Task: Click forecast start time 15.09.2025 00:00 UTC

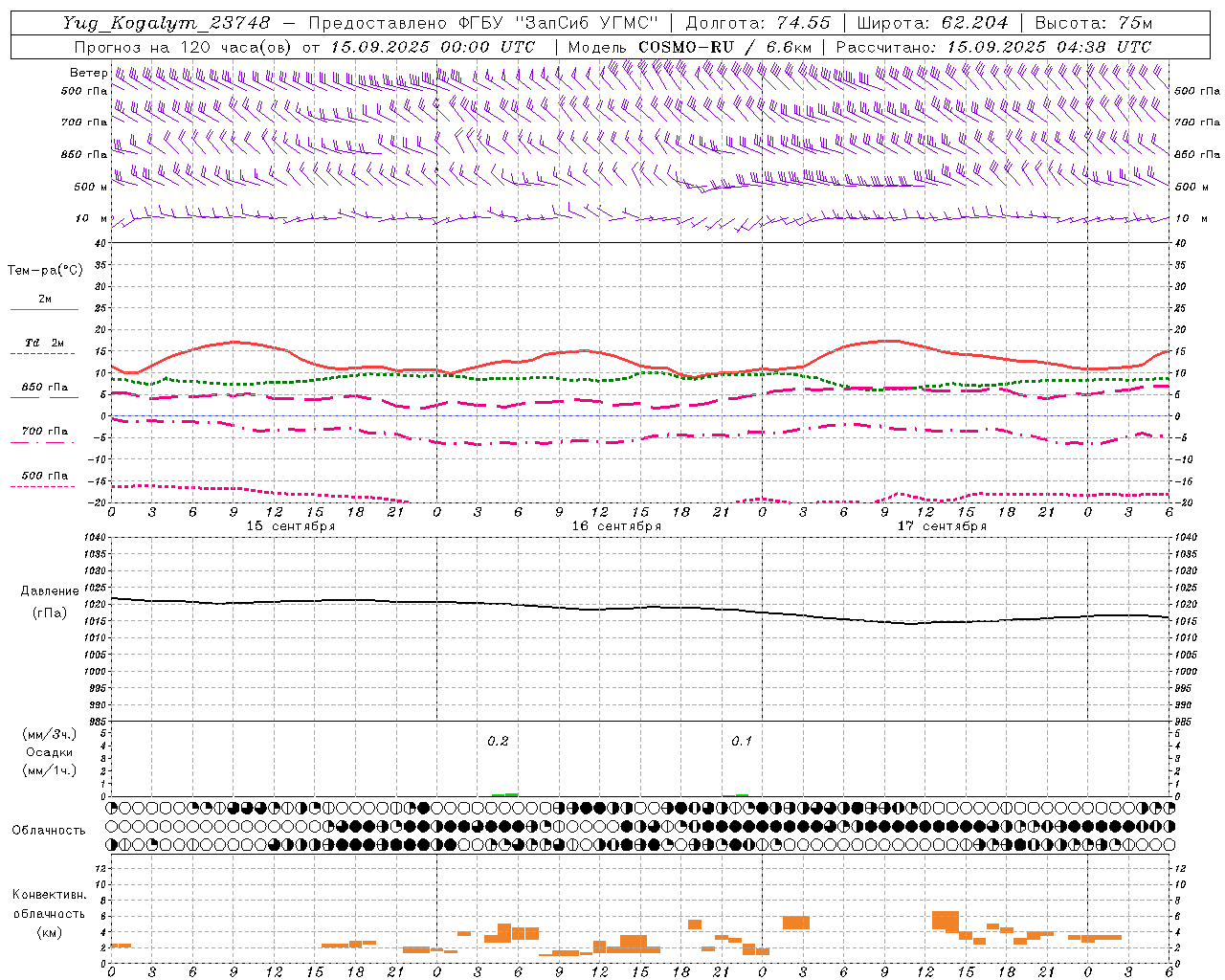Action: click(x=433, y=47)
